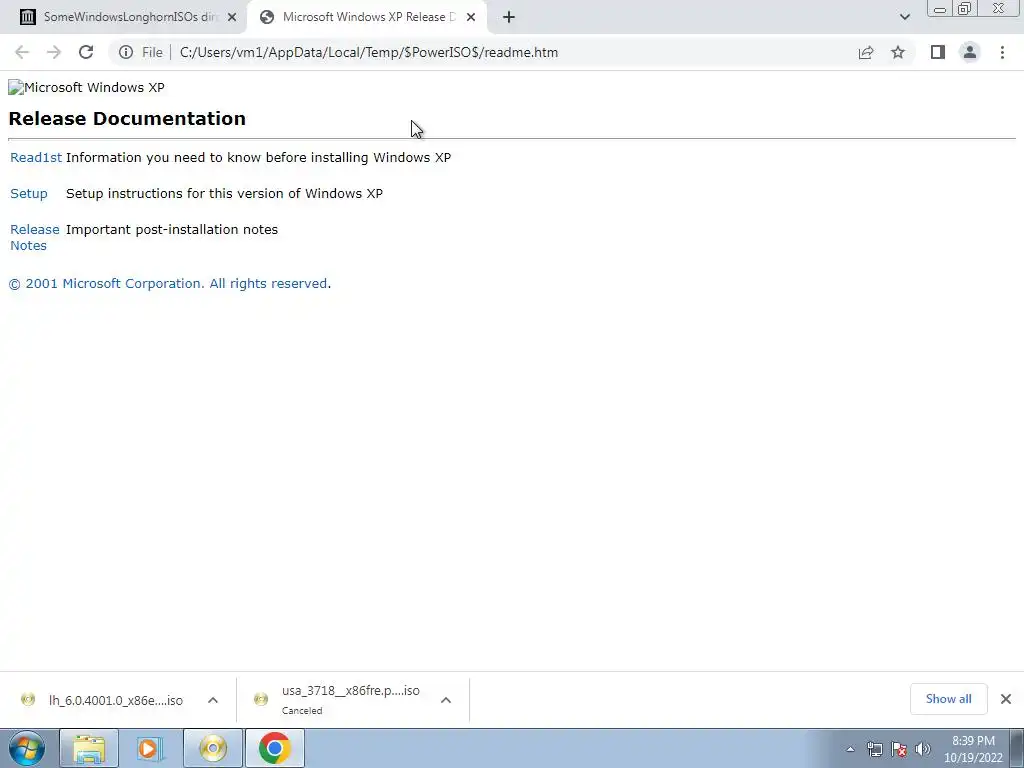Click text "Information you need to know before installing"

(217, 157)
